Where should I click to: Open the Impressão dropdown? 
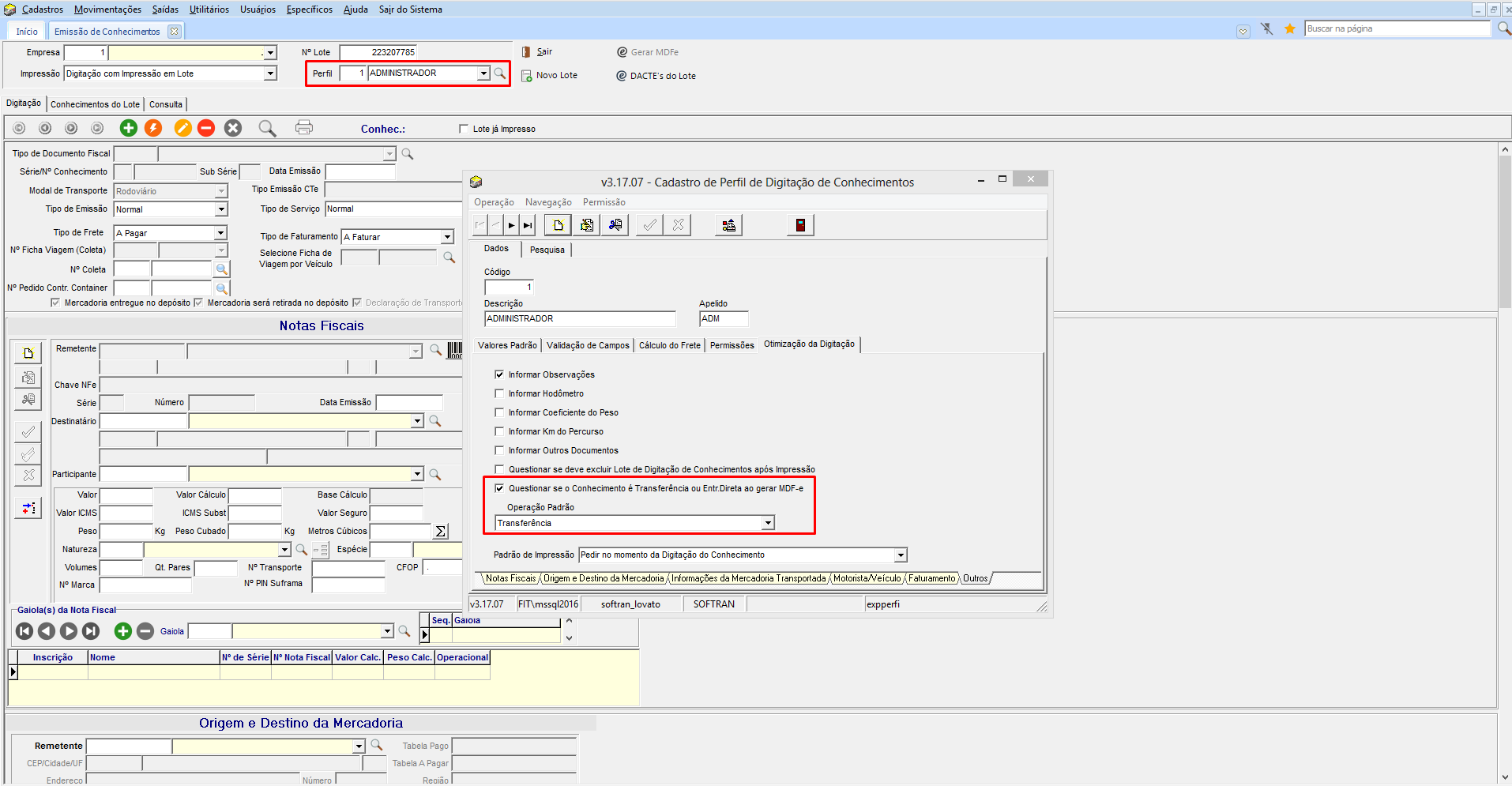point(270,73)
